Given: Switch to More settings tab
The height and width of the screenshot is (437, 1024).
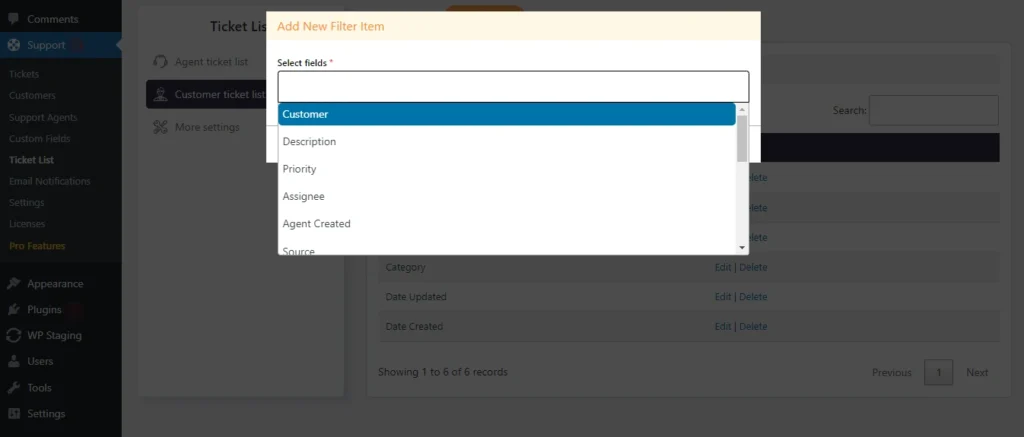Looking at the screenshot, I should 207,127.
